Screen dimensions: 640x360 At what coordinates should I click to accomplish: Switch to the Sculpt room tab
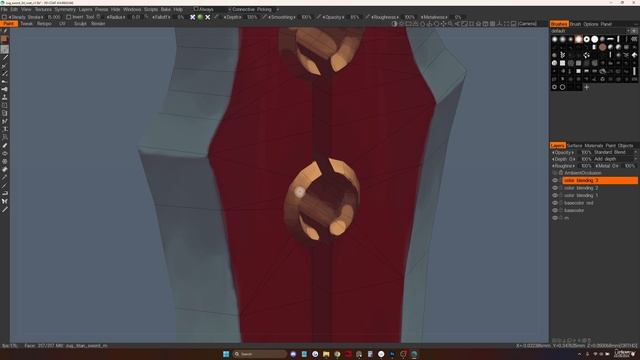point(80,24)
